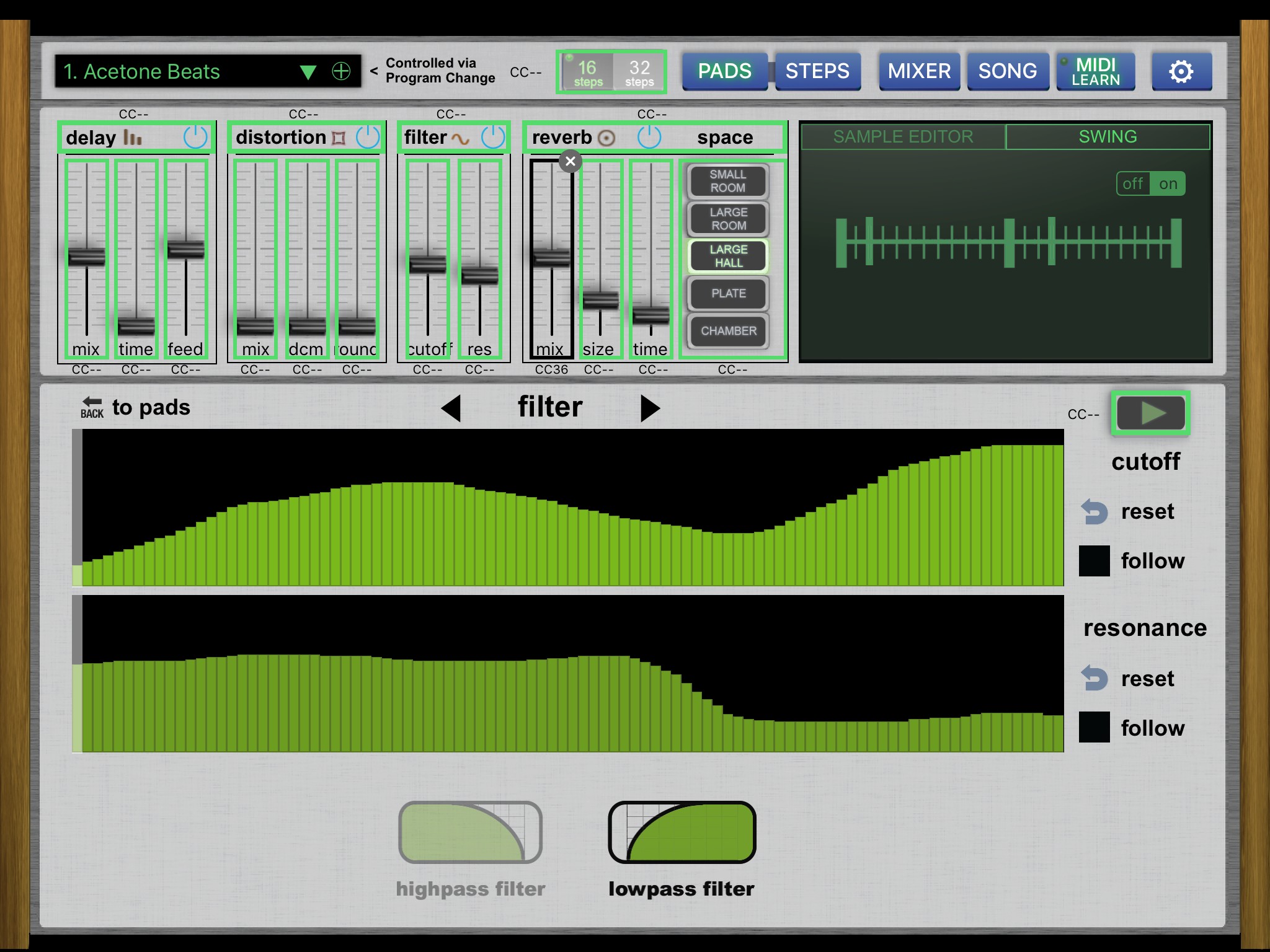Toggle the delay power icon
Screen dimensions: 1270x952
[195, 137]
